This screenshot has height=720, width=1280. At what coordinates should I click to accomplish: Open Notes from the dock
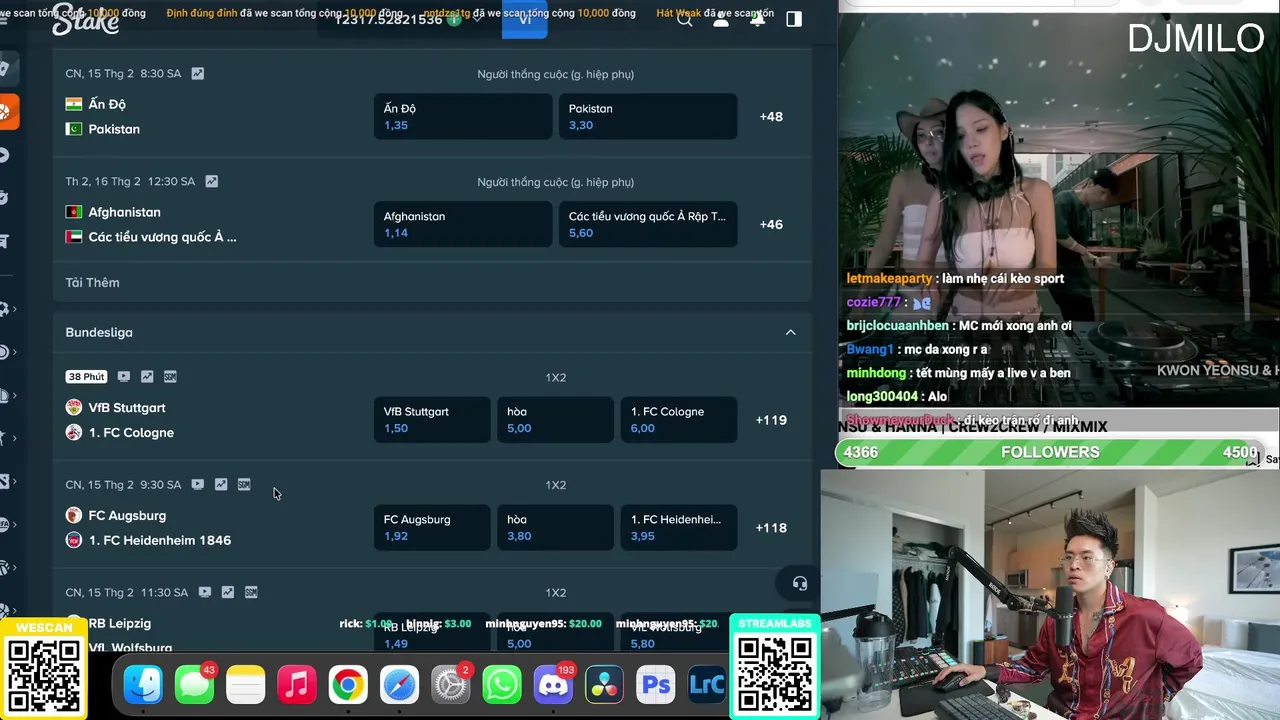click(x=245, y=686)
